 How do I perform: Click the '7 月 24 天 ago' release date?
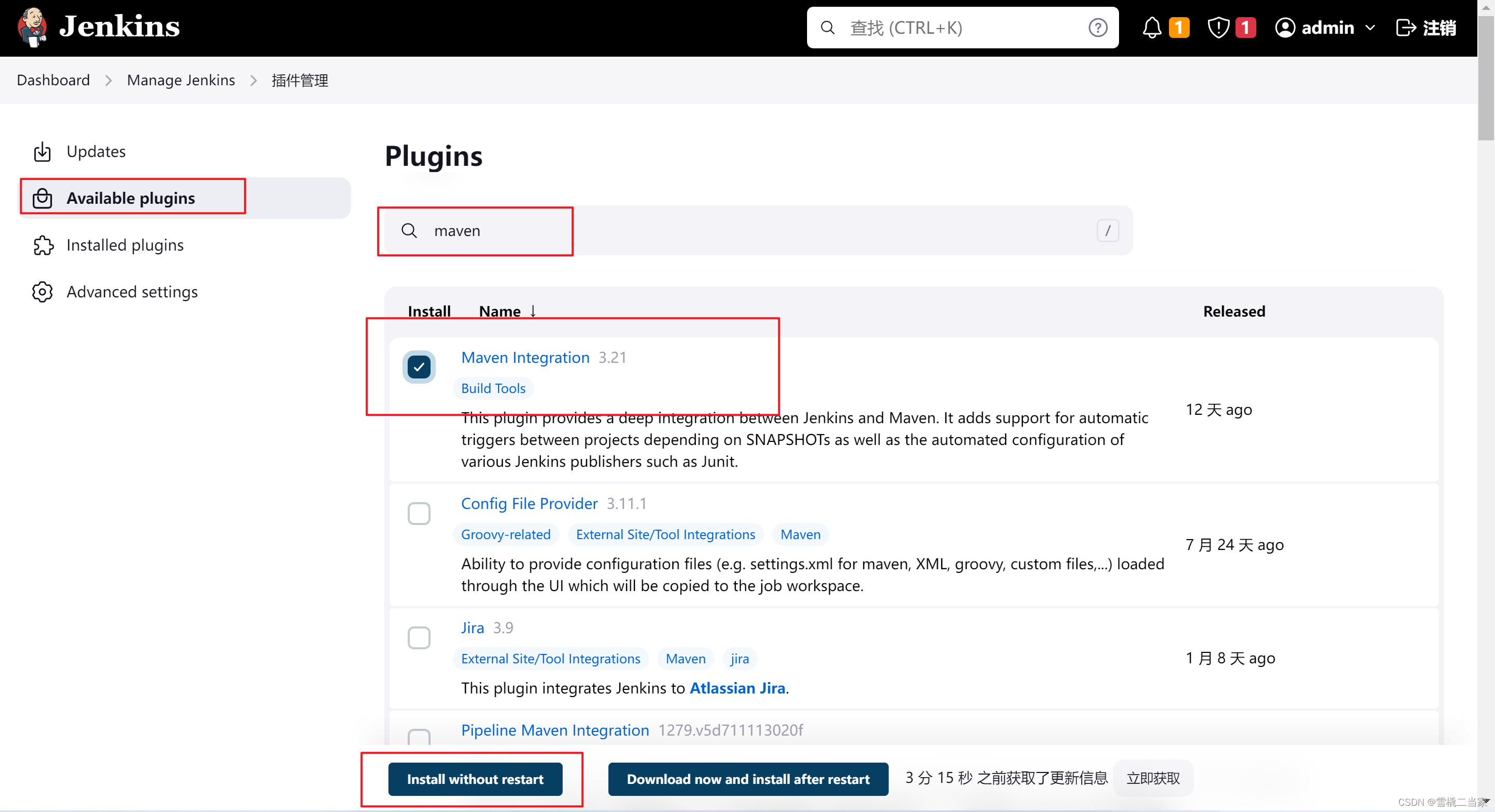pos(1234,545)
